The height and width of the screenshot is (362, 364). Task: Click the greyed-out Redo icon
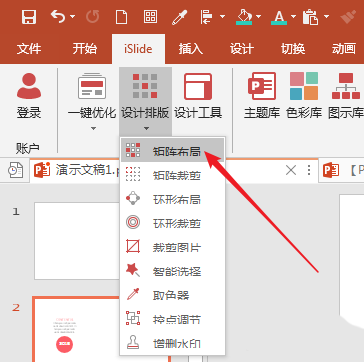92,16
